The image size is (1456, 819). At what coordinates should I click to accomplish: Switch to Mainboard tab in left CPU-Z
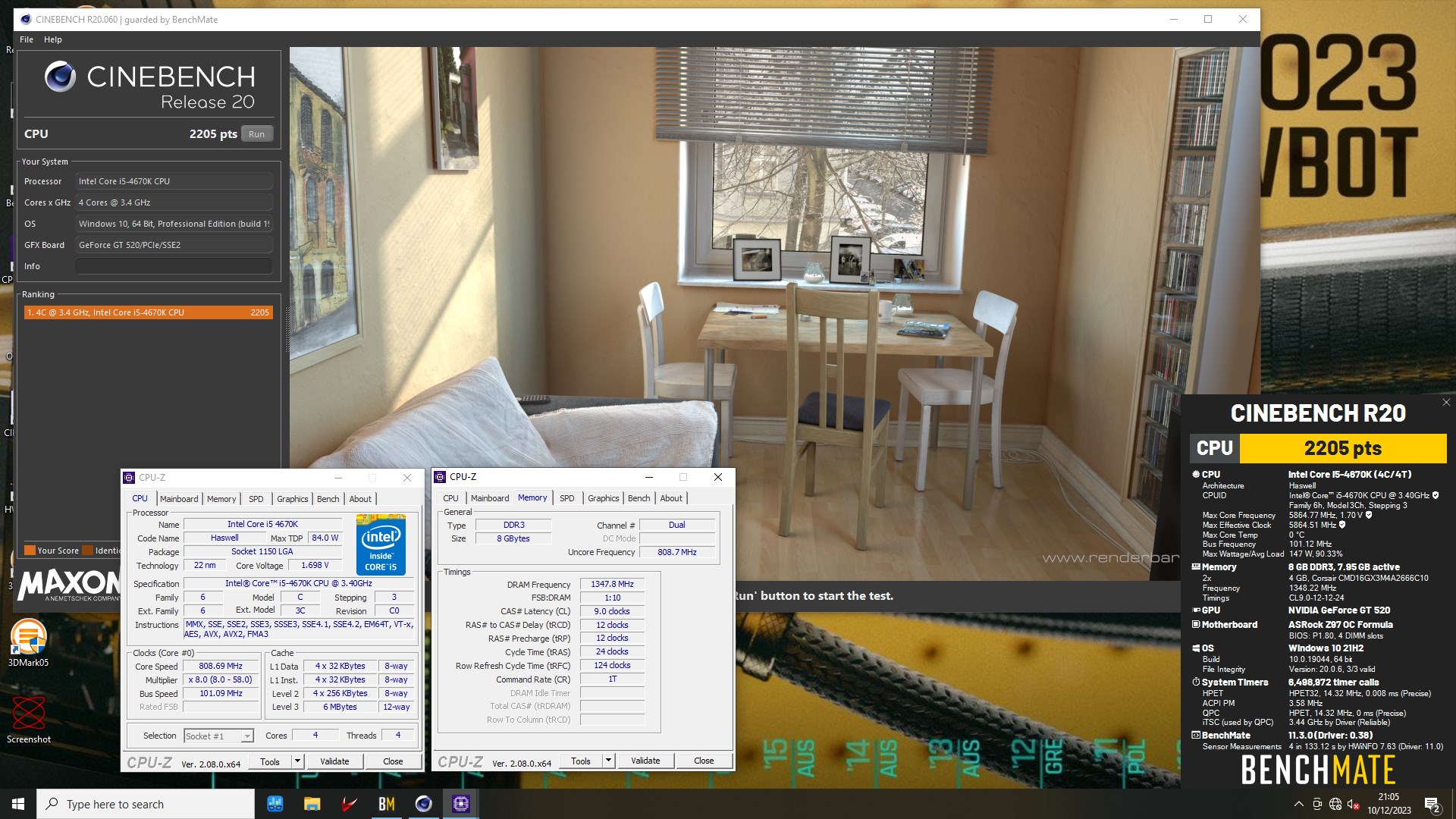179,499
